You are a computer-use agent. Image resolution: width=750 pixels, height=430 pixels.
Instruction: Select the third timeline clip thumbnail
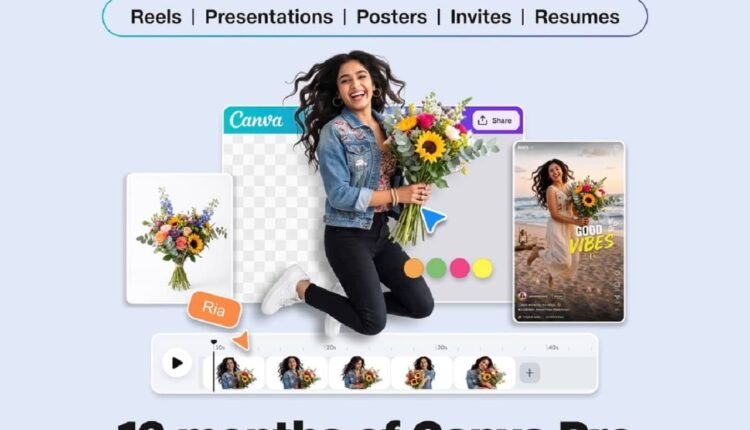coord(360,373)
